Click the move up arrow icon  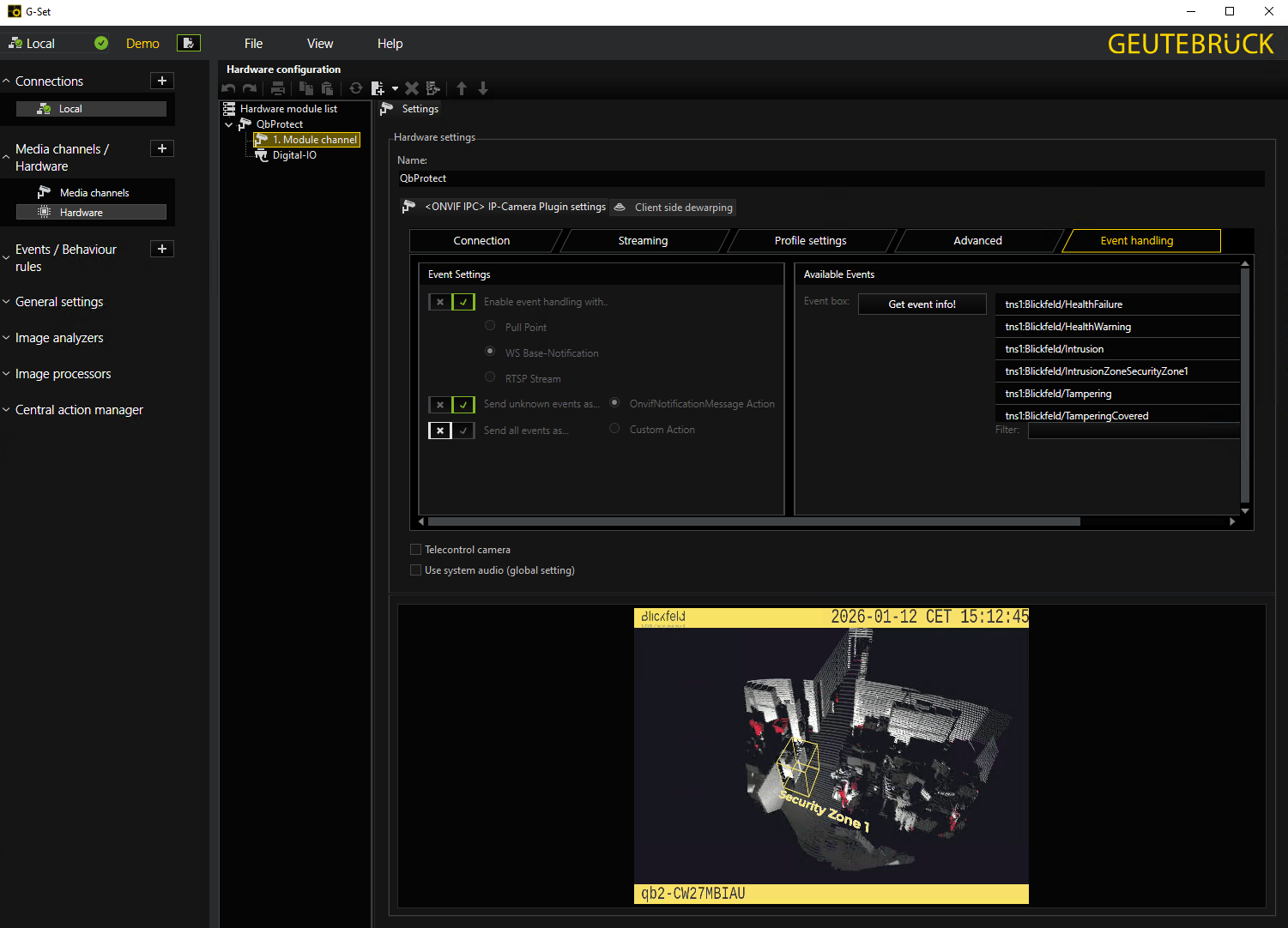[462, 88]
